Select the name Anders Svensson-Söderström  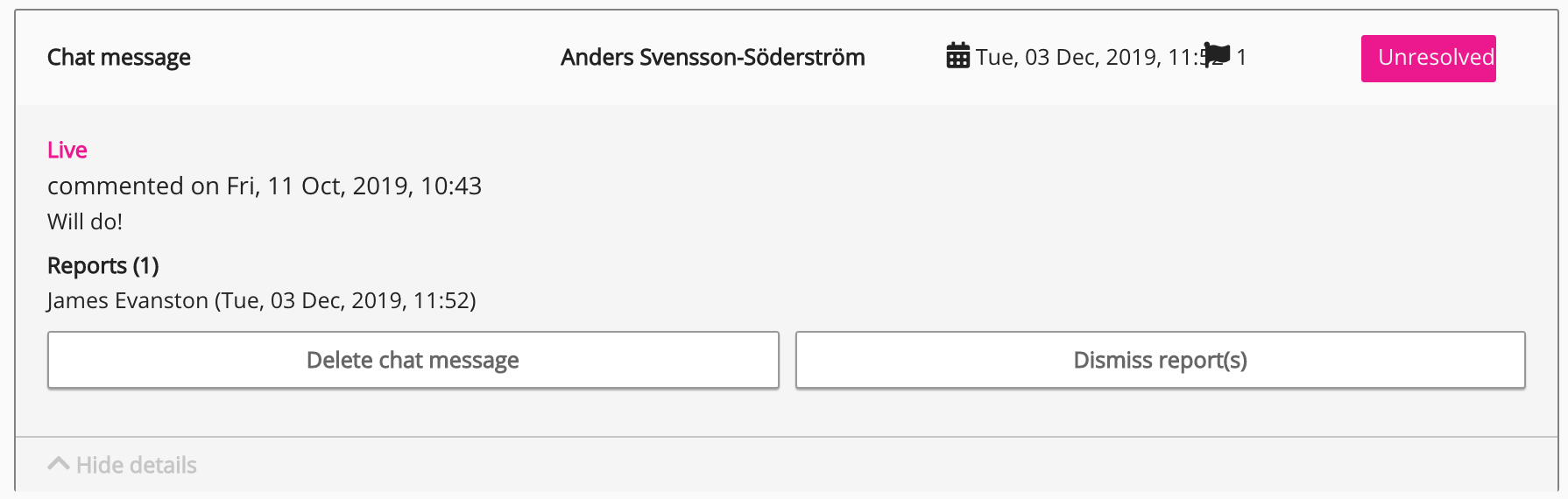click(x=712, y=58)
